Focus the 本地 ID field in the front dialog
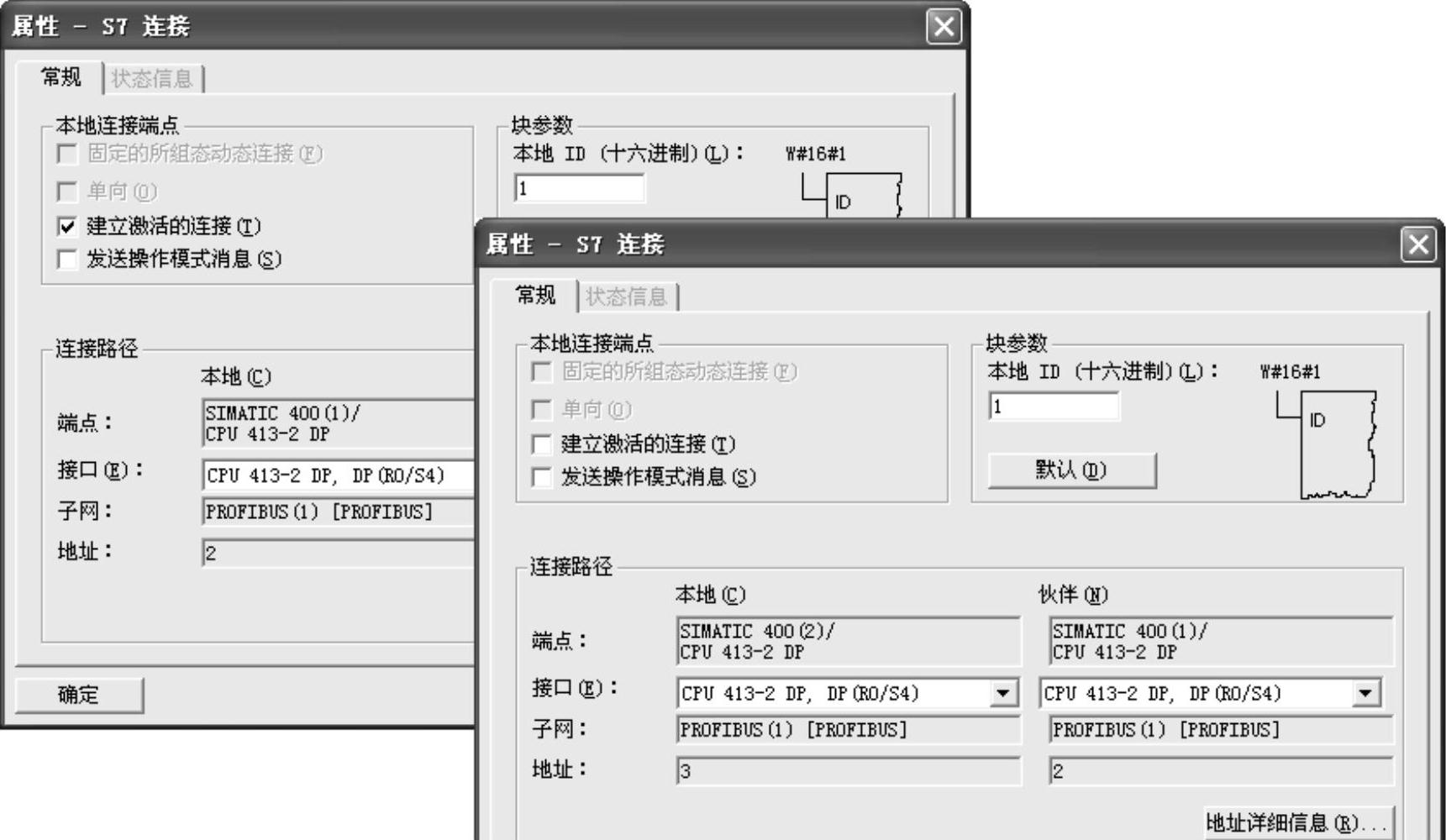This screenshot has width=1446, height=840. pyautogui.click(x=1054, y=407)
